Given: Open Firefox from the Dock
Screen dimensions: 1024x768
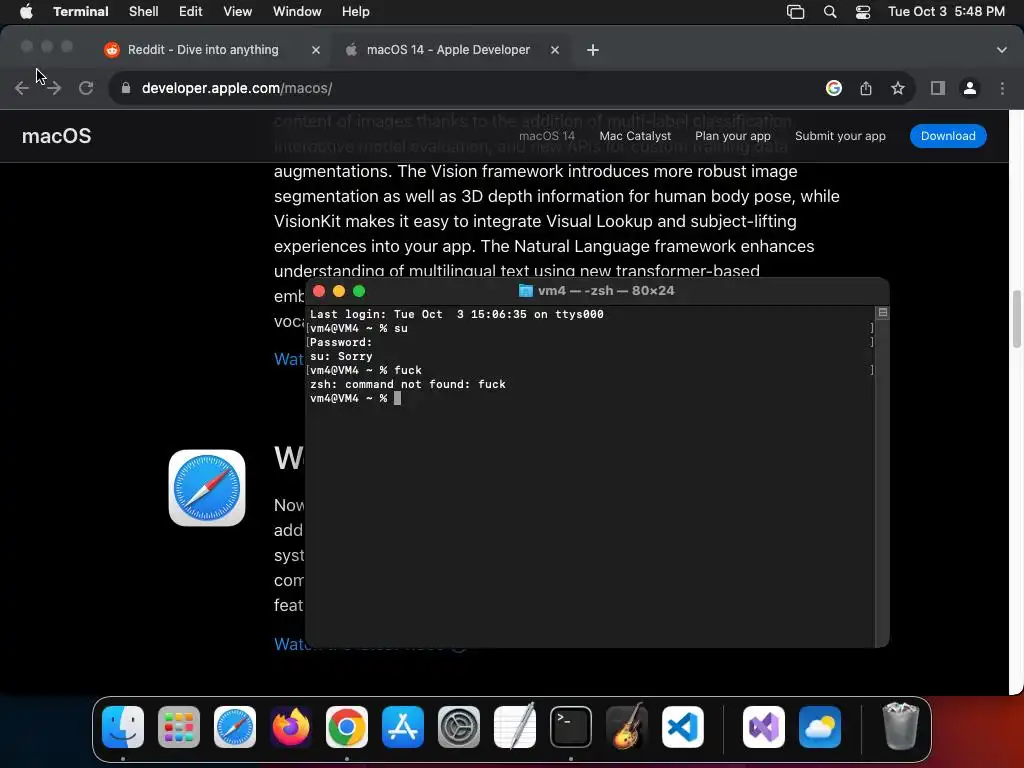Looking at the screenshot, I should click(x=291, y=727).
